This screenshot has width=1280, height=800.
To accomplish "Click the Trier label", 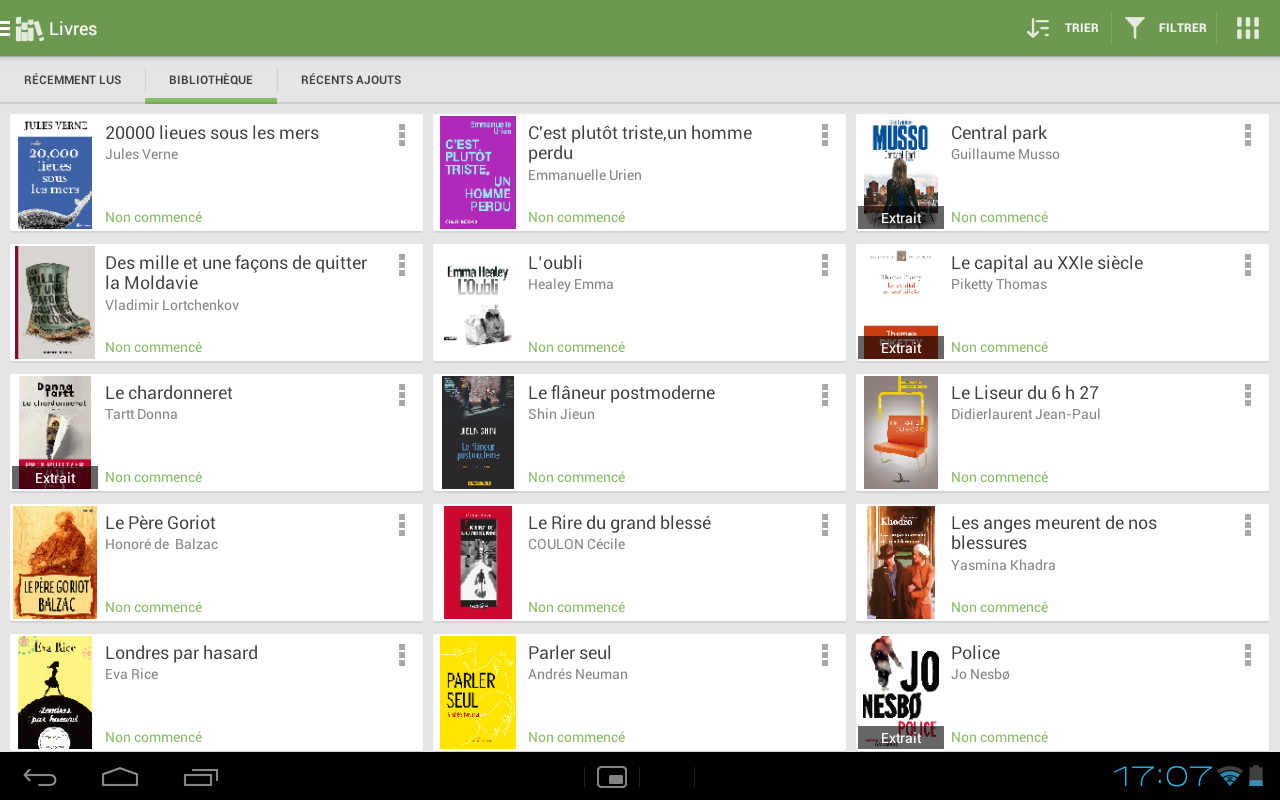I will click(1082, 28).
